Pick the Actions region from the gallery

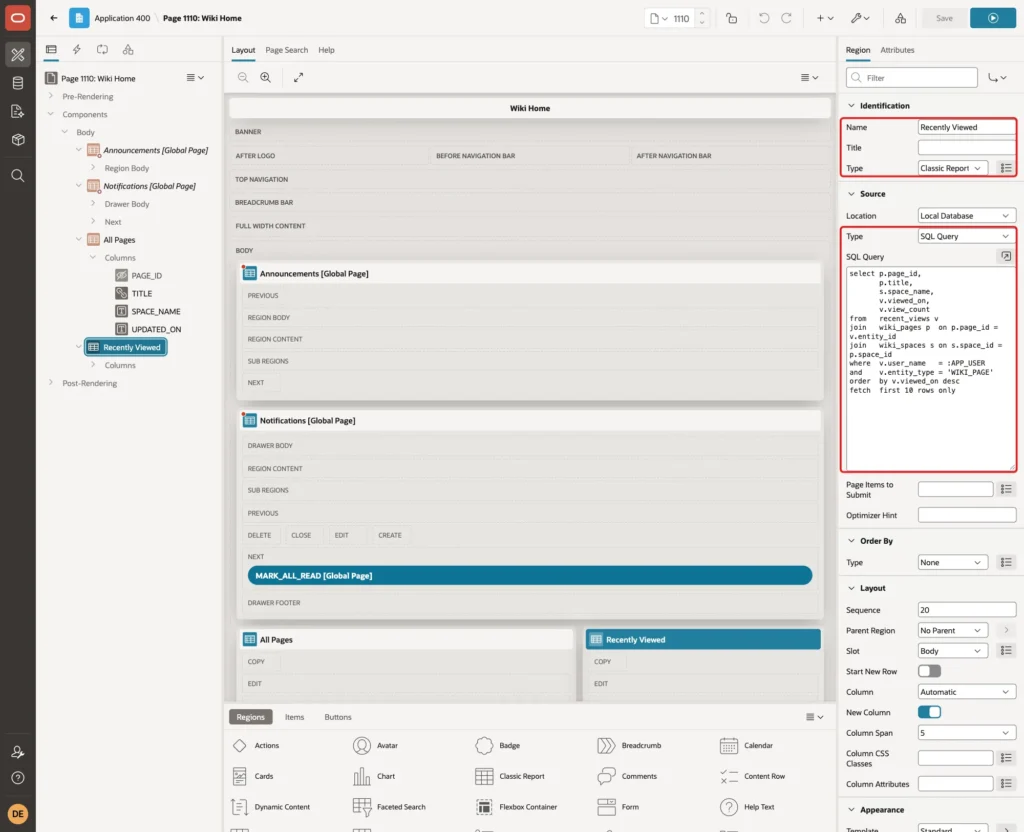pyautogui.click(x=257, y=745)
